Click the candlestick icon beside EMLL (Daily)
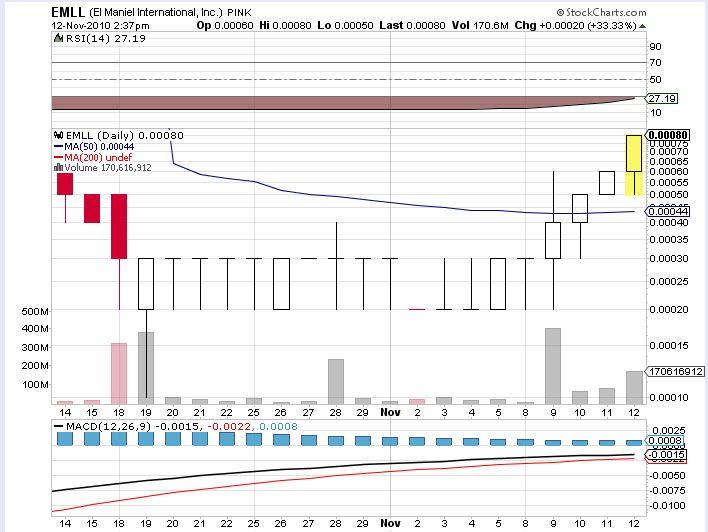 point(58,135)
